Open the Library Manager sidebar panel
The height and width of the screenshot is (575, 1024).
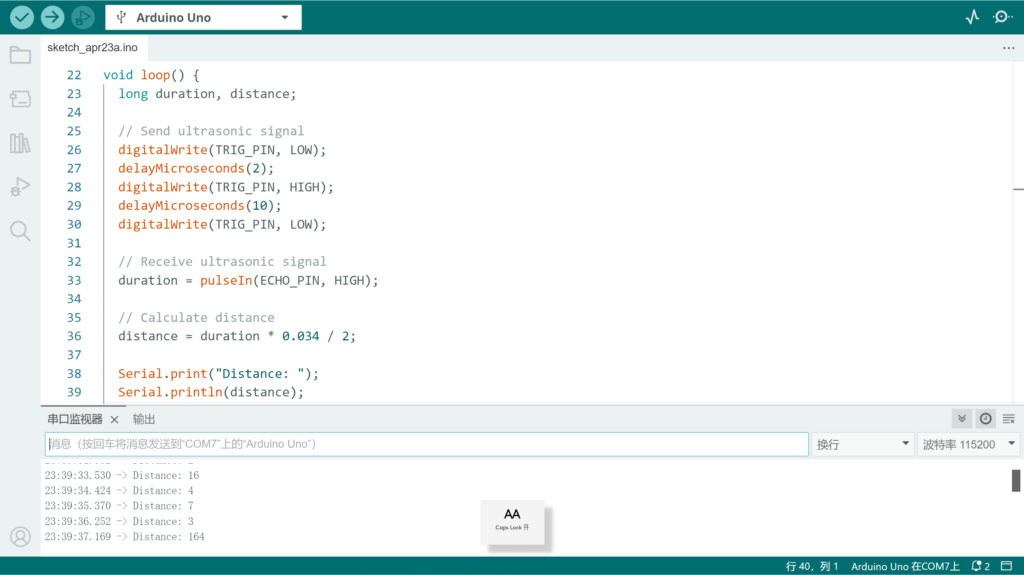pyautogui.click(x=20, y=143)
